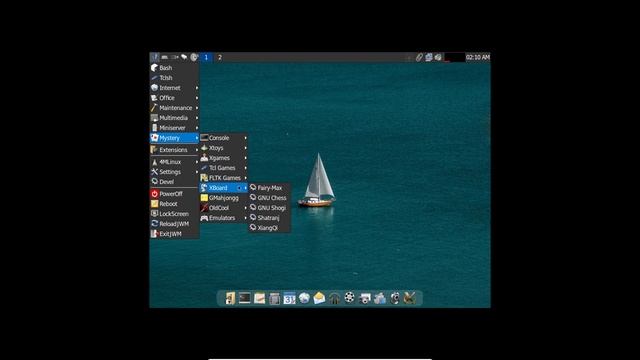The height and width of the screenshot is (360, 640).
Task: Click ReloadJWM in the menu
Action: coord(174,224)
